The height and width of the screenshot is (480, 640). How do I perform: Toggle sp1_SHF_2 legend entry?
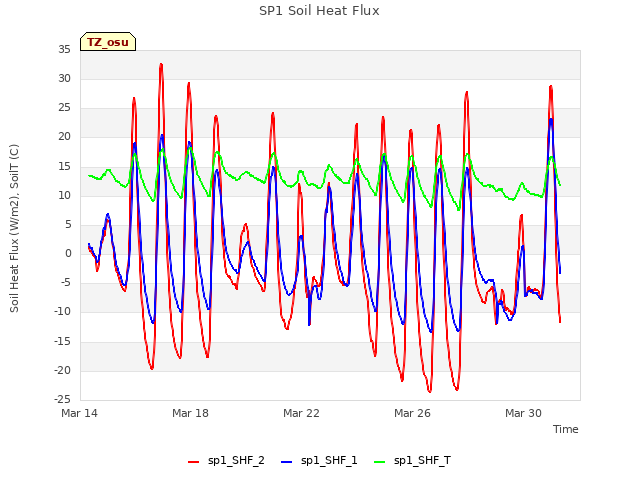pos(226,461)
